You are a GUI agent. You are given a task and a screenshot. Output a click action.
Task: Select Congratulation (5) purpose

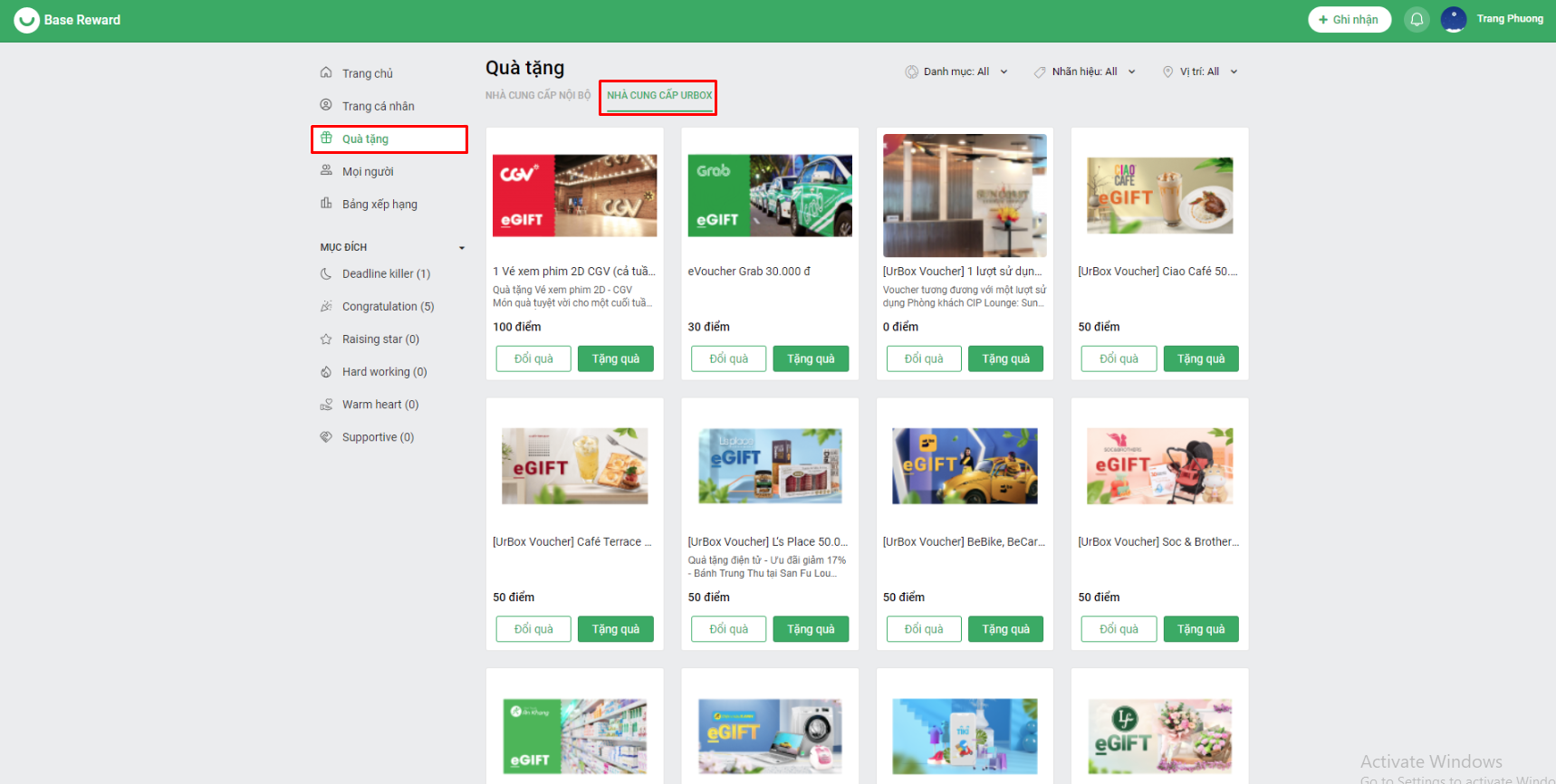[389, 307]
